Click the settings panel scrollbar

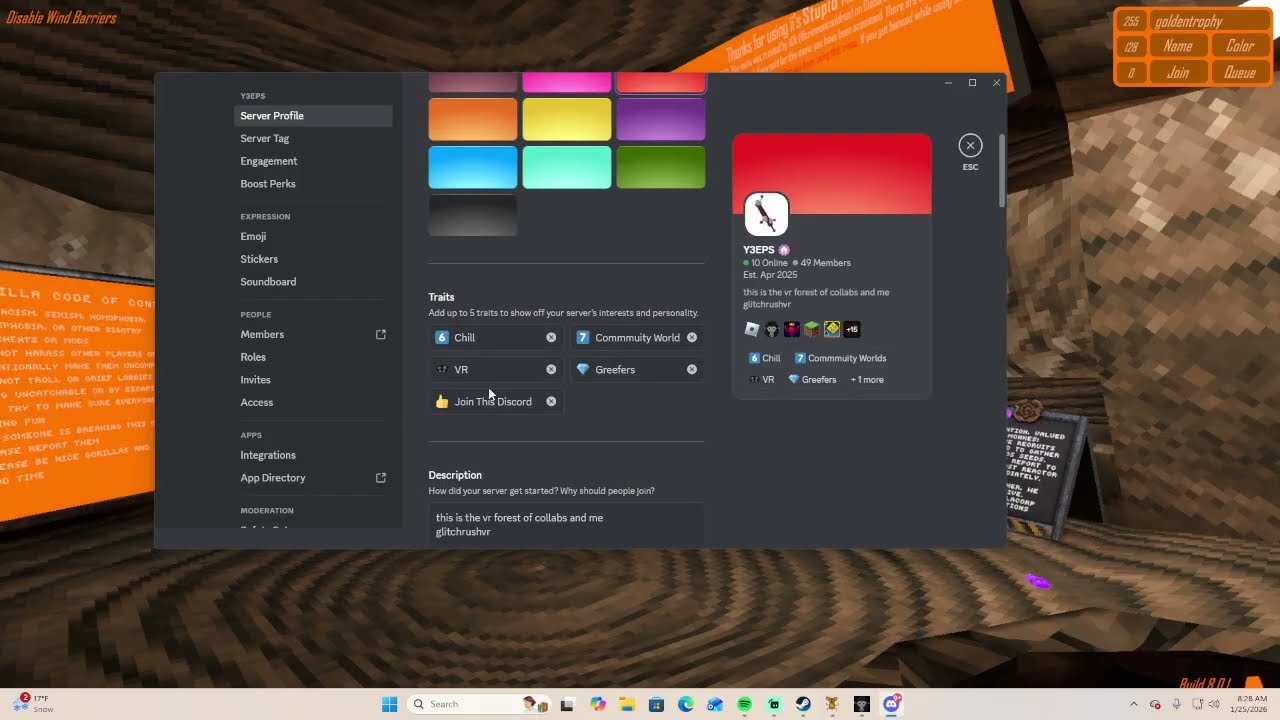coord(1002,170)
